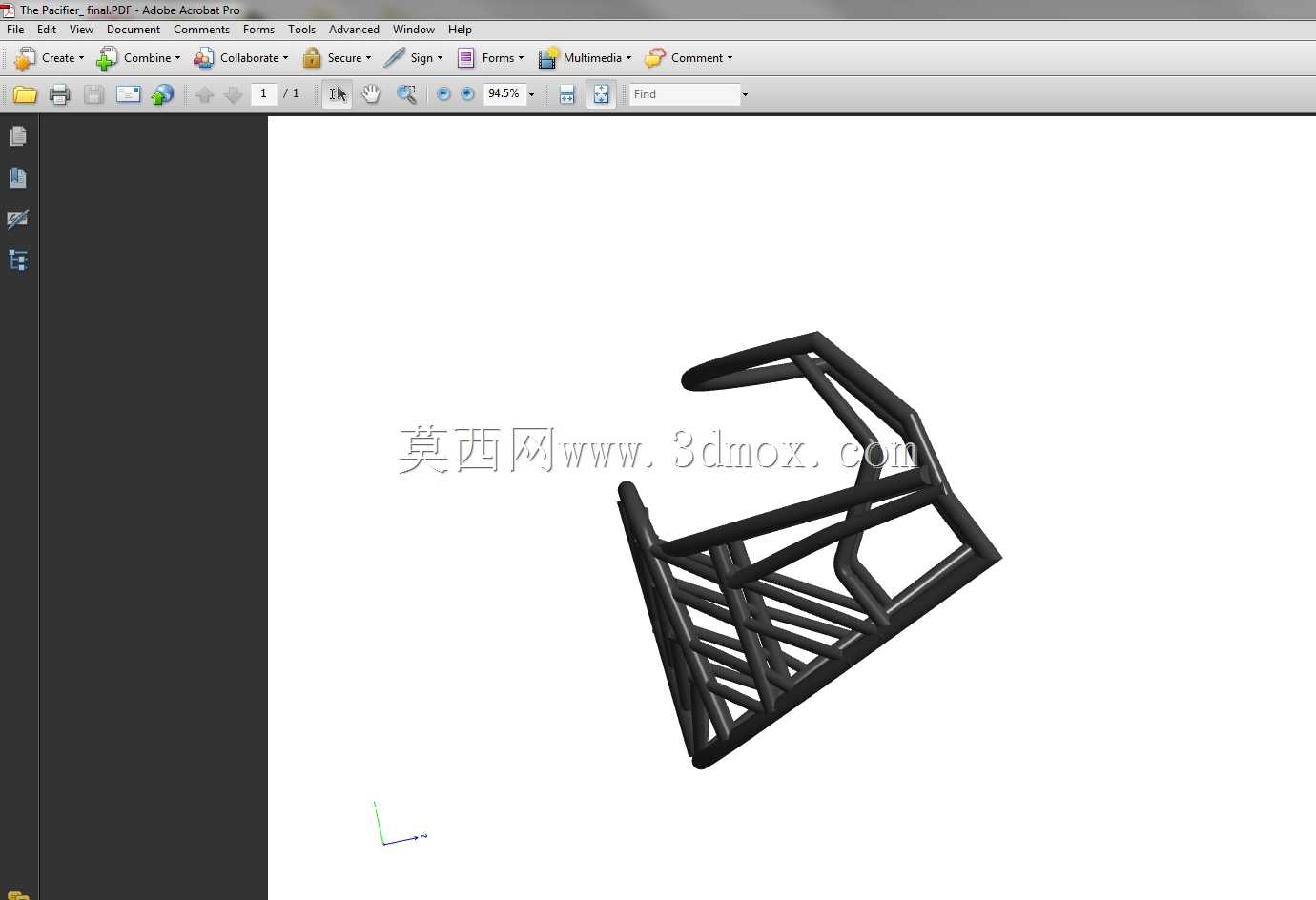Click the Sign pen icon
The width and height of the screenshot is (1316, 900).
coord(394,58)
